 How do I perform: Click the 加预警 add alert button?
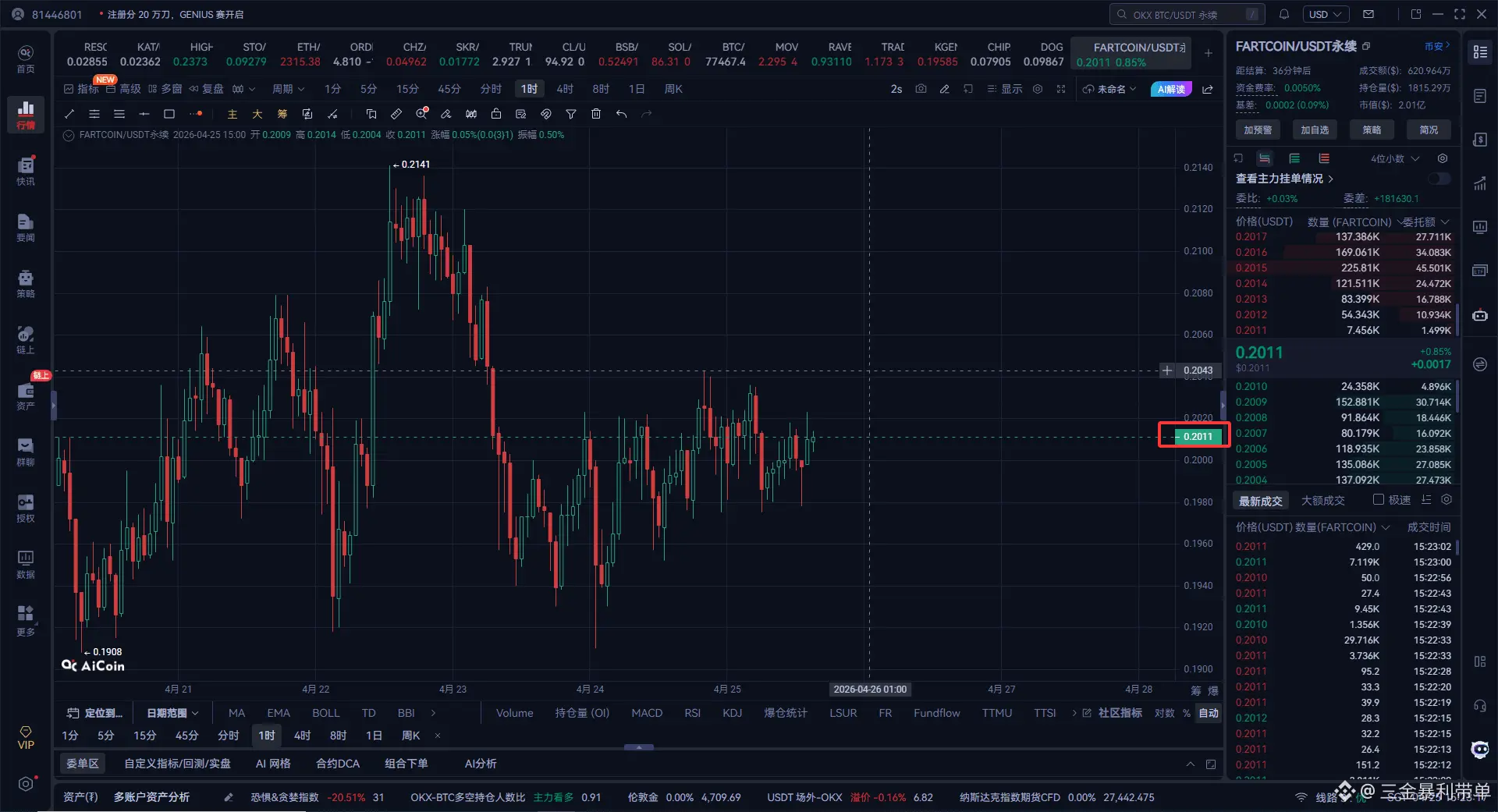(1258, 129)
